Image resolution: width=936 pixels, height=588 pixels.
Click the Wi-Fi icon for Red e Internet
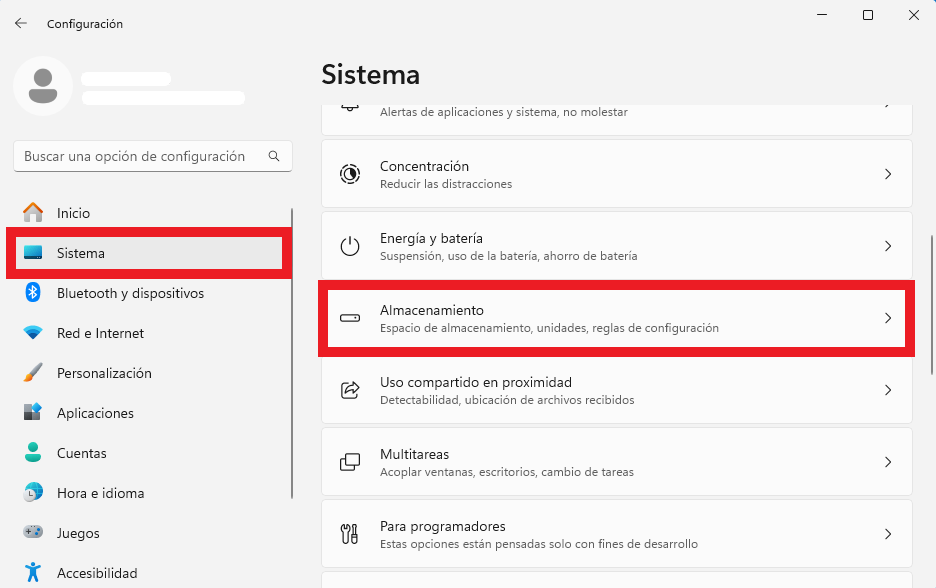33,333
